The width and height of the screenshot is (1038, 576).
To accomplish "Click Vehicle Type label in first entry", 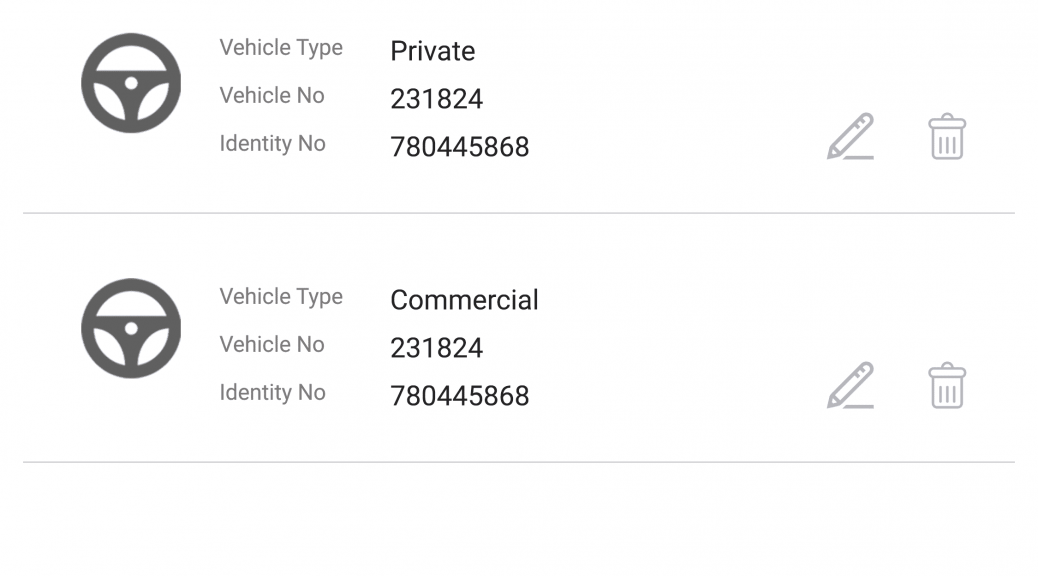I will coord(281,48).
